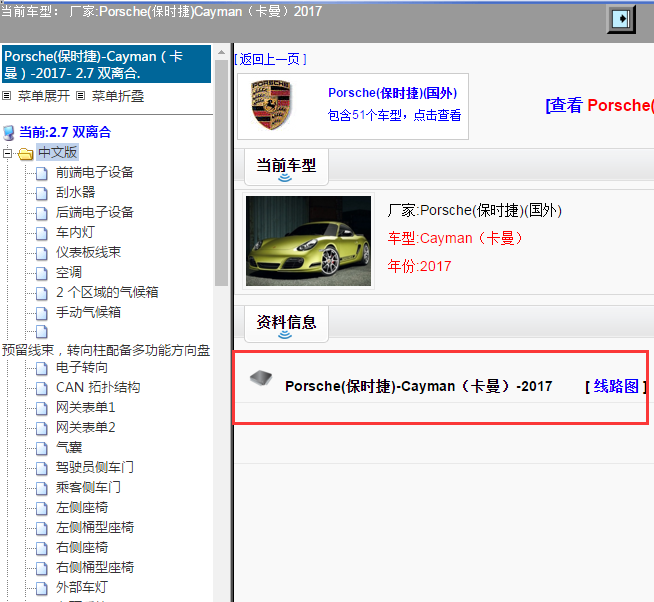654x602 pixels.
Task: Click the page icon for 网关表单2
Action: click(x=41, y=428)
